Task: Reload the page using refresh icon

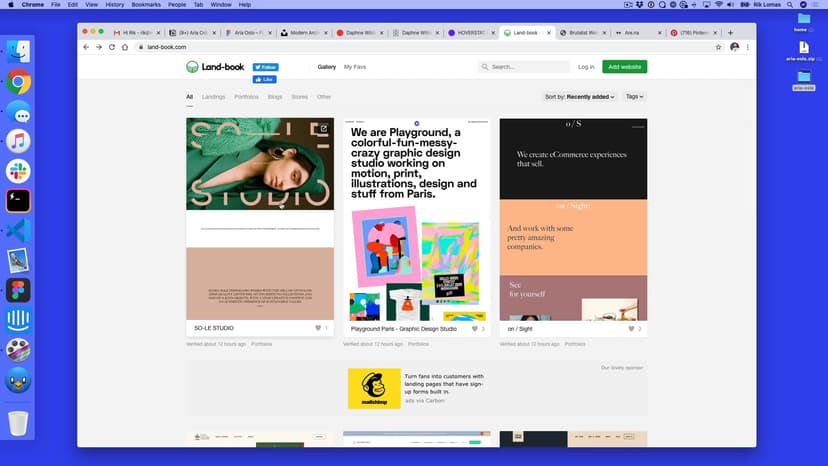Action: [x=111, y=47]
